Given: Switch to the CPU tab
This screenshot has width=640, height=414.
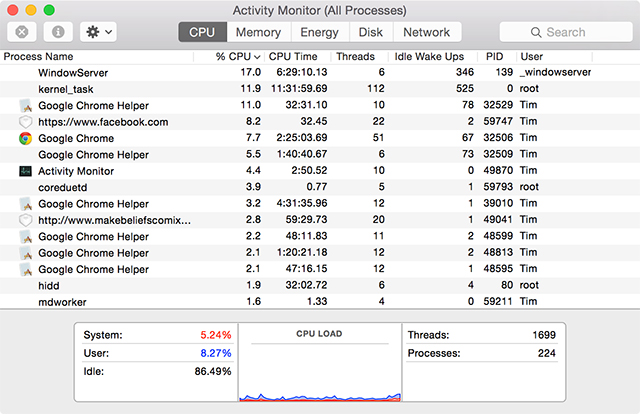Looking at the screenshot, I should (202, 32).
